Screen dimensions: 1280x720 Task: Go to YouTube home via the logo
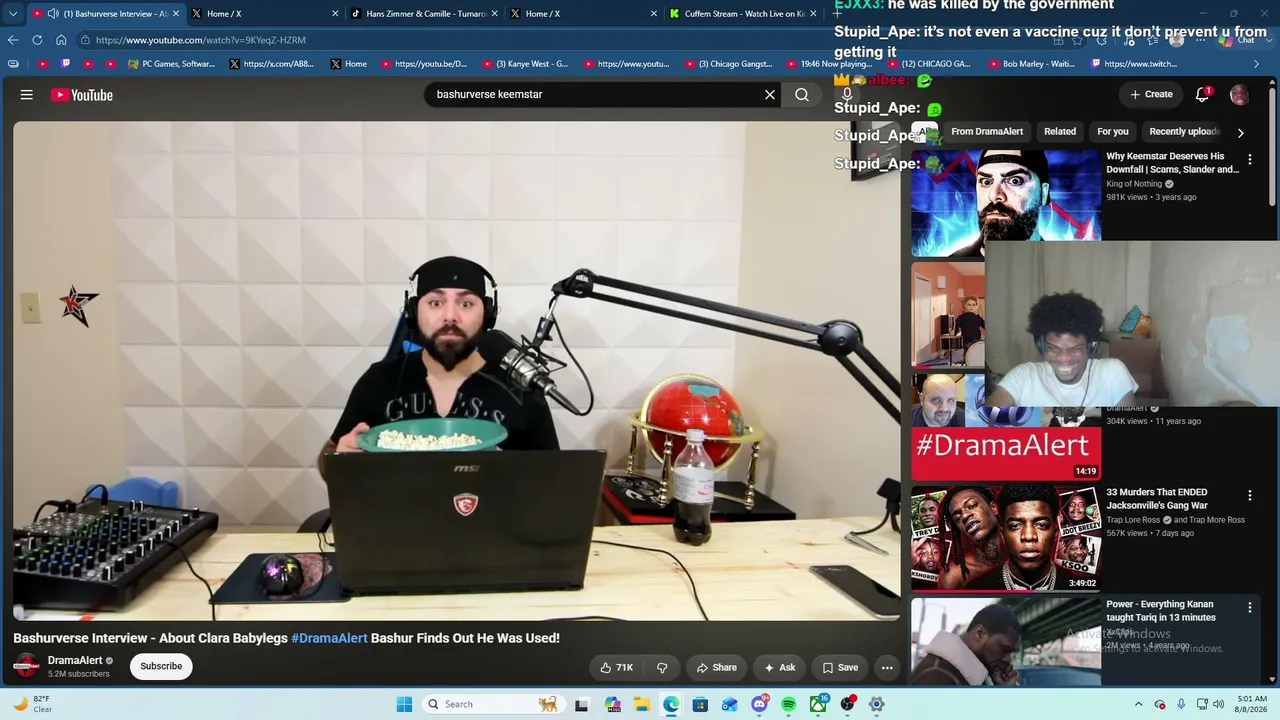tap(82, 95)
